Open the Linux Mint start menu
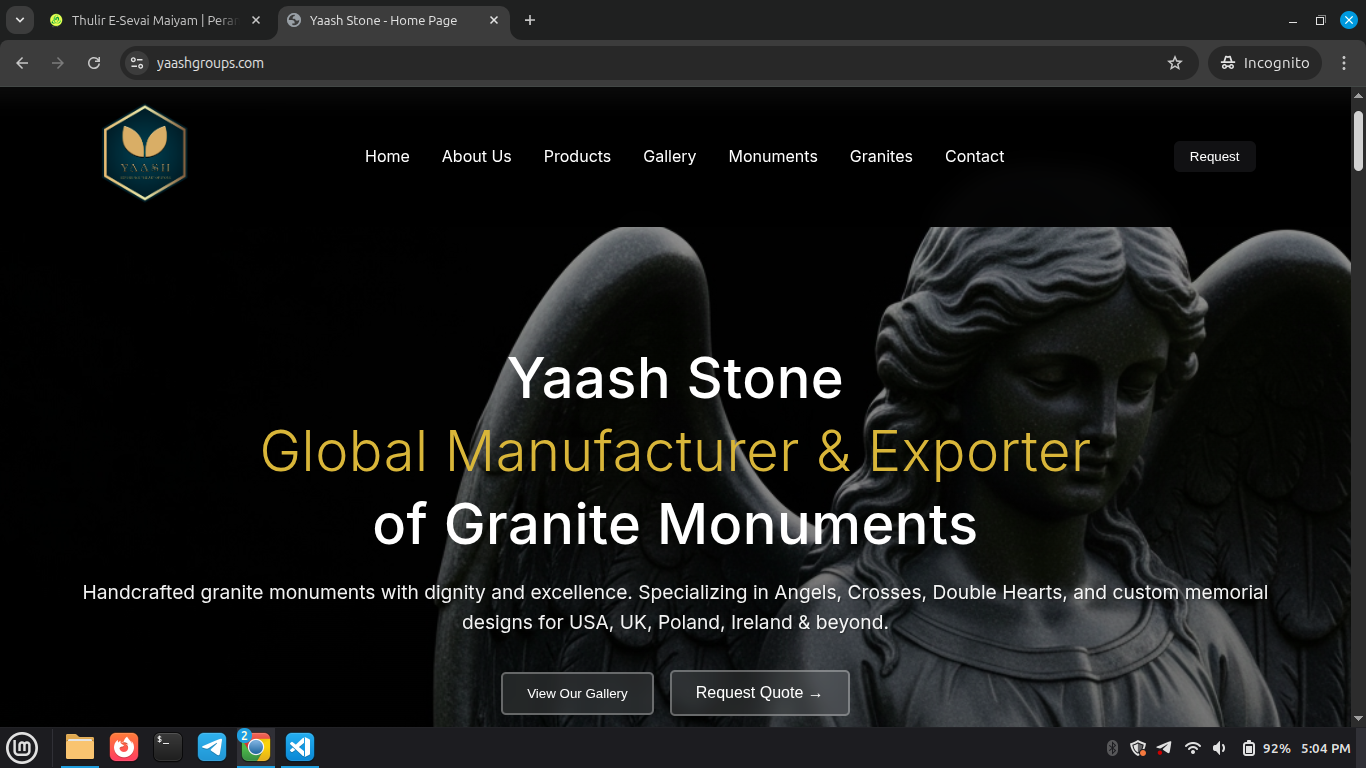1366x768 pixels. click(22, 747)
